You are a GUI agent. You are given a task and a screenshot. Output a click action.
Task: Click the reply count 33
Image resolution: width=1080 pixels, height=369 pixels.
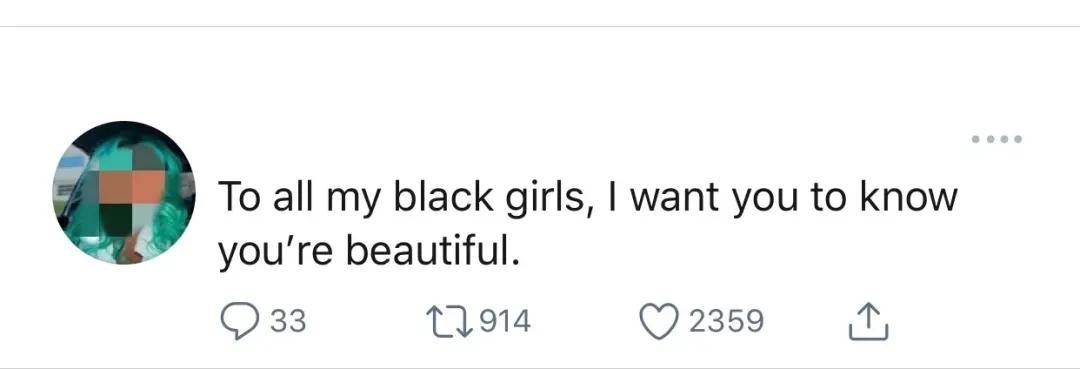[x=288, y=321]
